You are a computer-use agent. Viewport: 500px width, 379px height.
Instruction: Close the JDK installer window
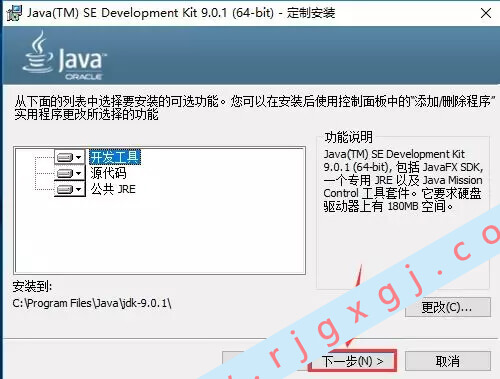[x=486, y=13]
